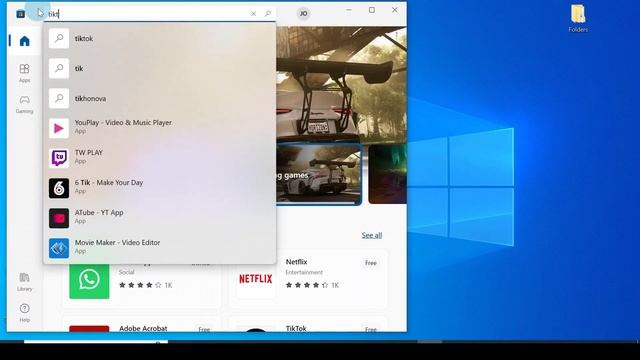Select the dark green banner thumbnail
Image resolution: width=640 pixels, height=360 pixels.
pyautogui.click(x=387, y=174)
